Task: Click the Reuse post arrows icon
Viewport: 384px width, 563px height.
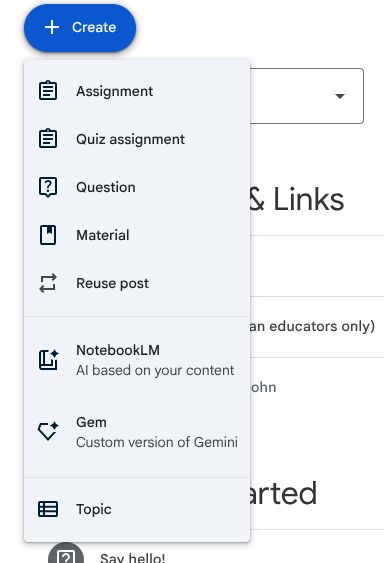Action: pos(48,283)
